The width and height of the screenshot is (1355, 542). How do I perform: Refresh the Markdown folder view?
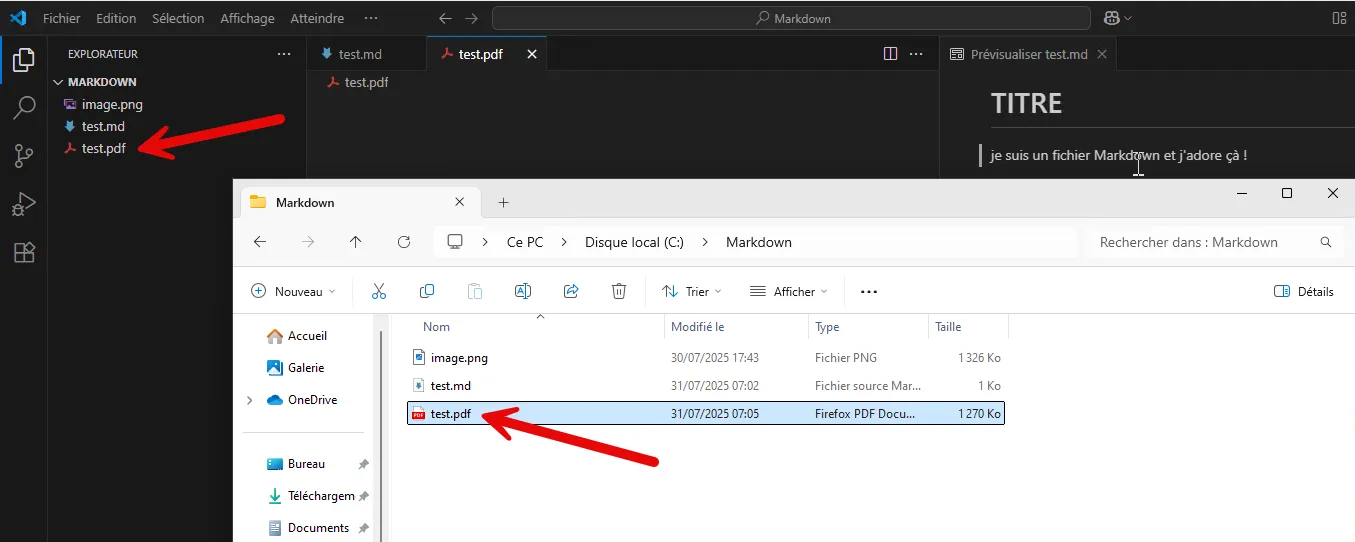[404, 242]
